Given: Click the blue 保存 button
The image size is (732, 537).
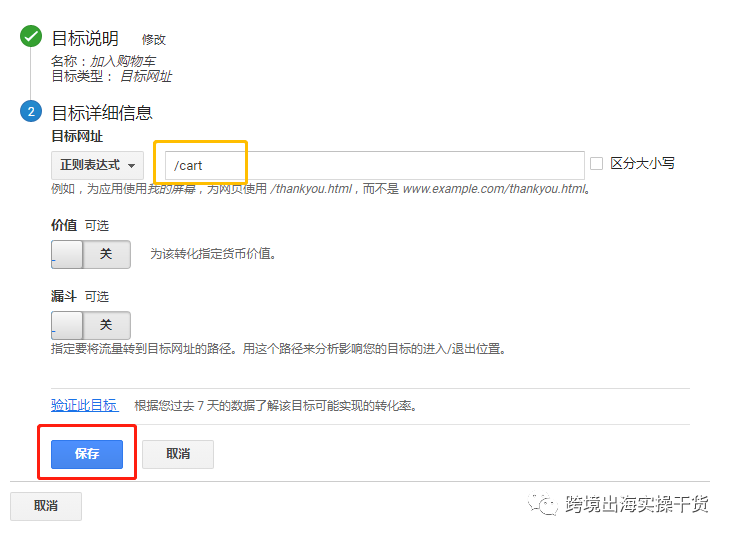Looking at the screenshot, I should coord(87,454).
